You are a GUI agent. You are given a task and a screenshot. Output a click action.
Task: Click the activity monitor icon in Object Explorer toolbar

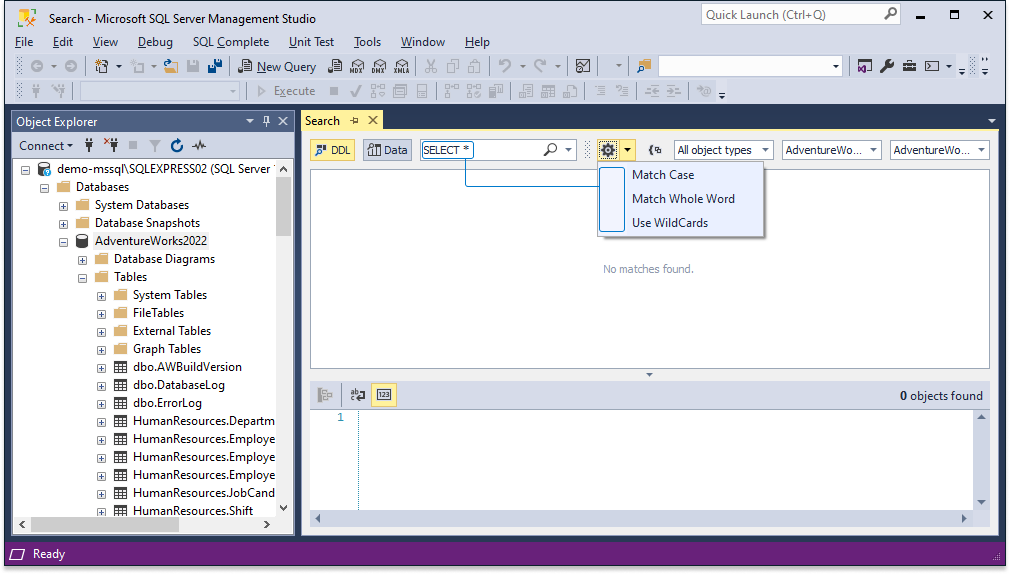click(199, 146)
